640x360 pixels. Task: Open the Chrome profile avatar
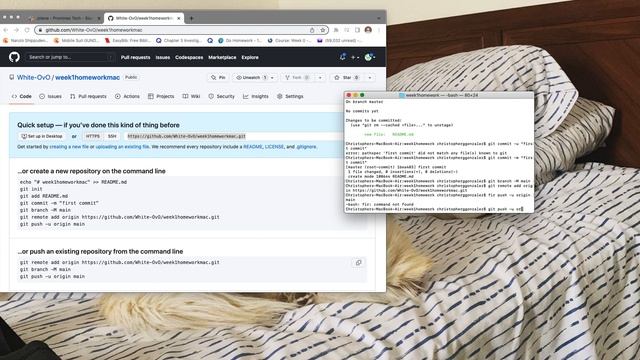pyautogui.click(x=368, y=30)
